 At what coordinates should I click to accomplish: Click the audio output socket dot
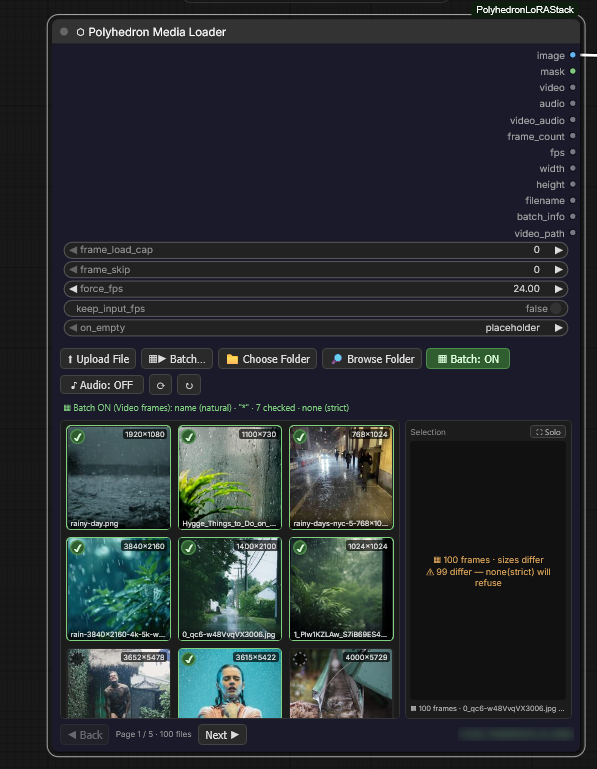(x=572, y=103)
